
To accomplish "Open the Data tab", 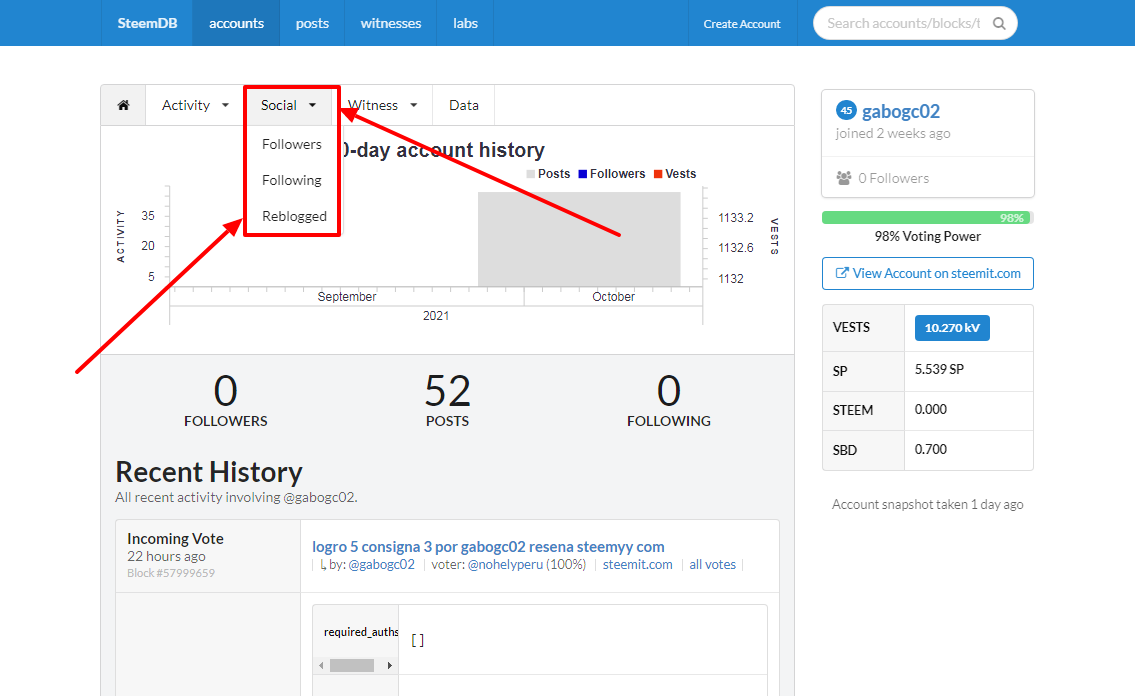I will [464, 106].
